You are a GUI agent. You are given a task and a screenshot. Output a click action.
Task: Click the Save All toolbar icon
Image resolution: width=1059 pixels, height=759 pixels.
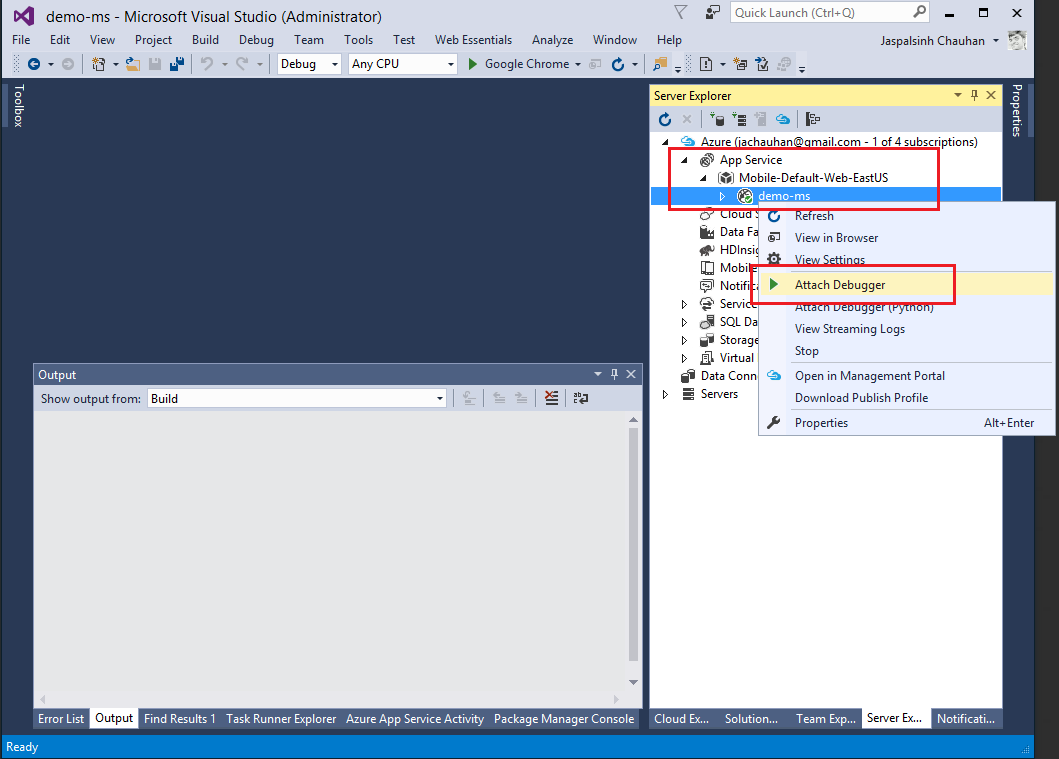[177, 64]
